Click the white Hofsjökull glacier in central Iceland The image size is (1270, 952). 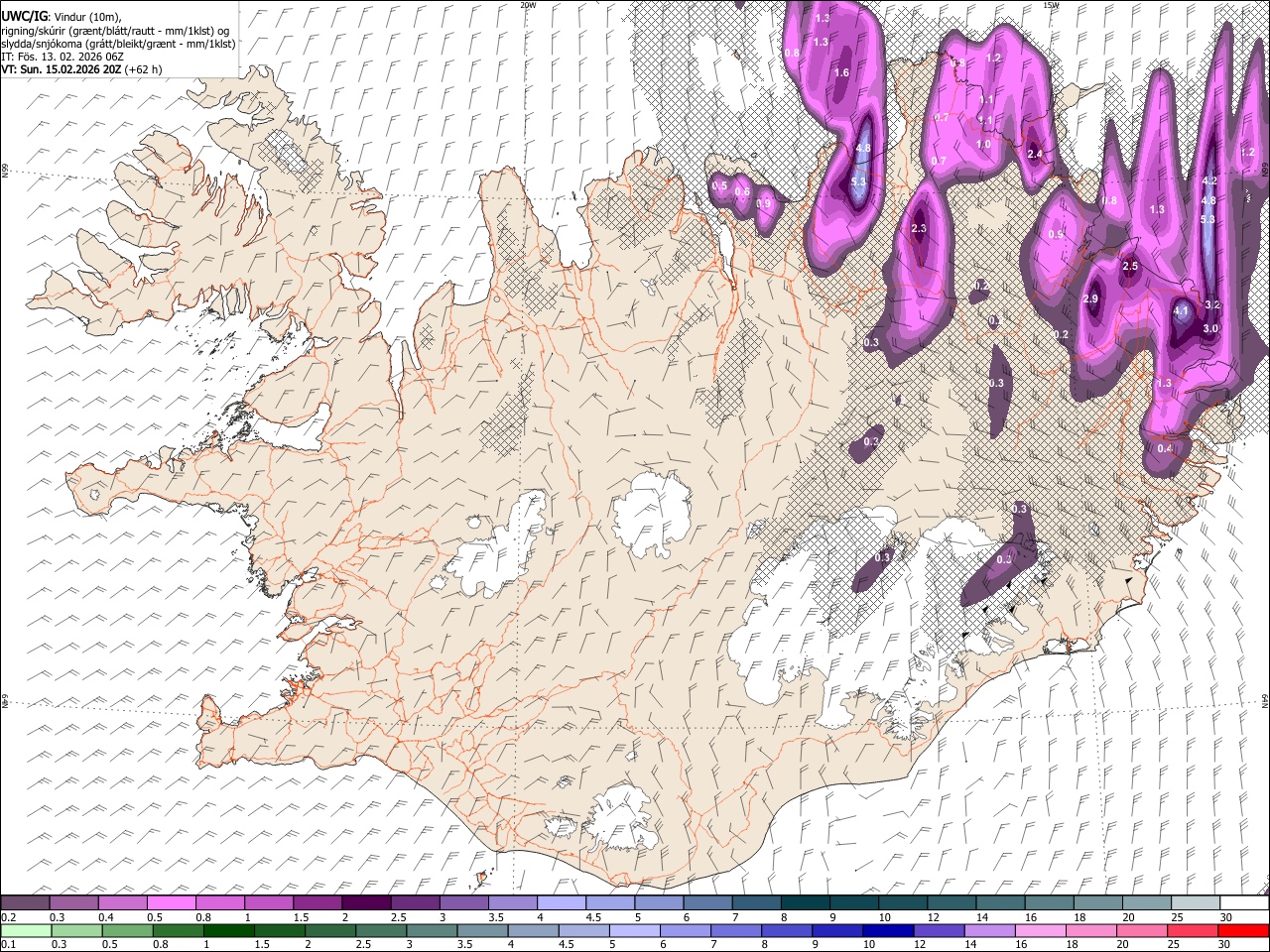coord(652,515)
